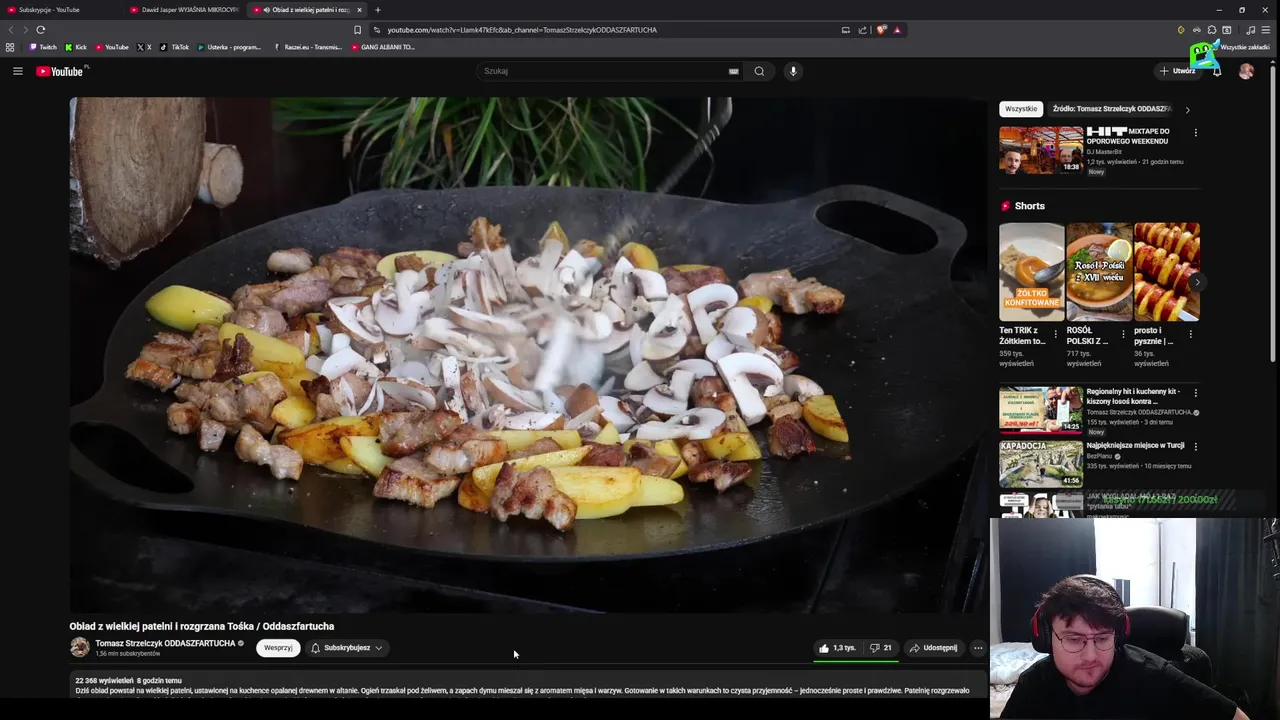Click the Brave Shields lion icon

[881, 30]
